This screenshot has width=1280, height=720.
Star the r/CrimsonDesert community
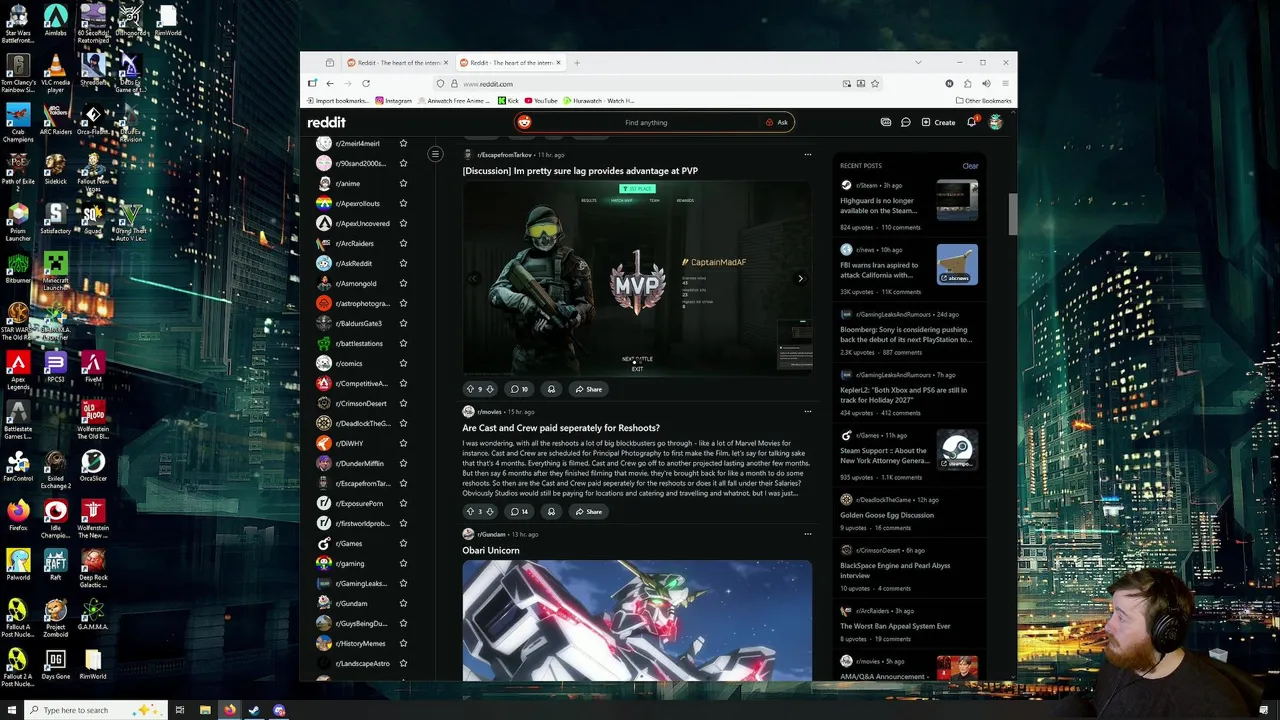[403, 403]
